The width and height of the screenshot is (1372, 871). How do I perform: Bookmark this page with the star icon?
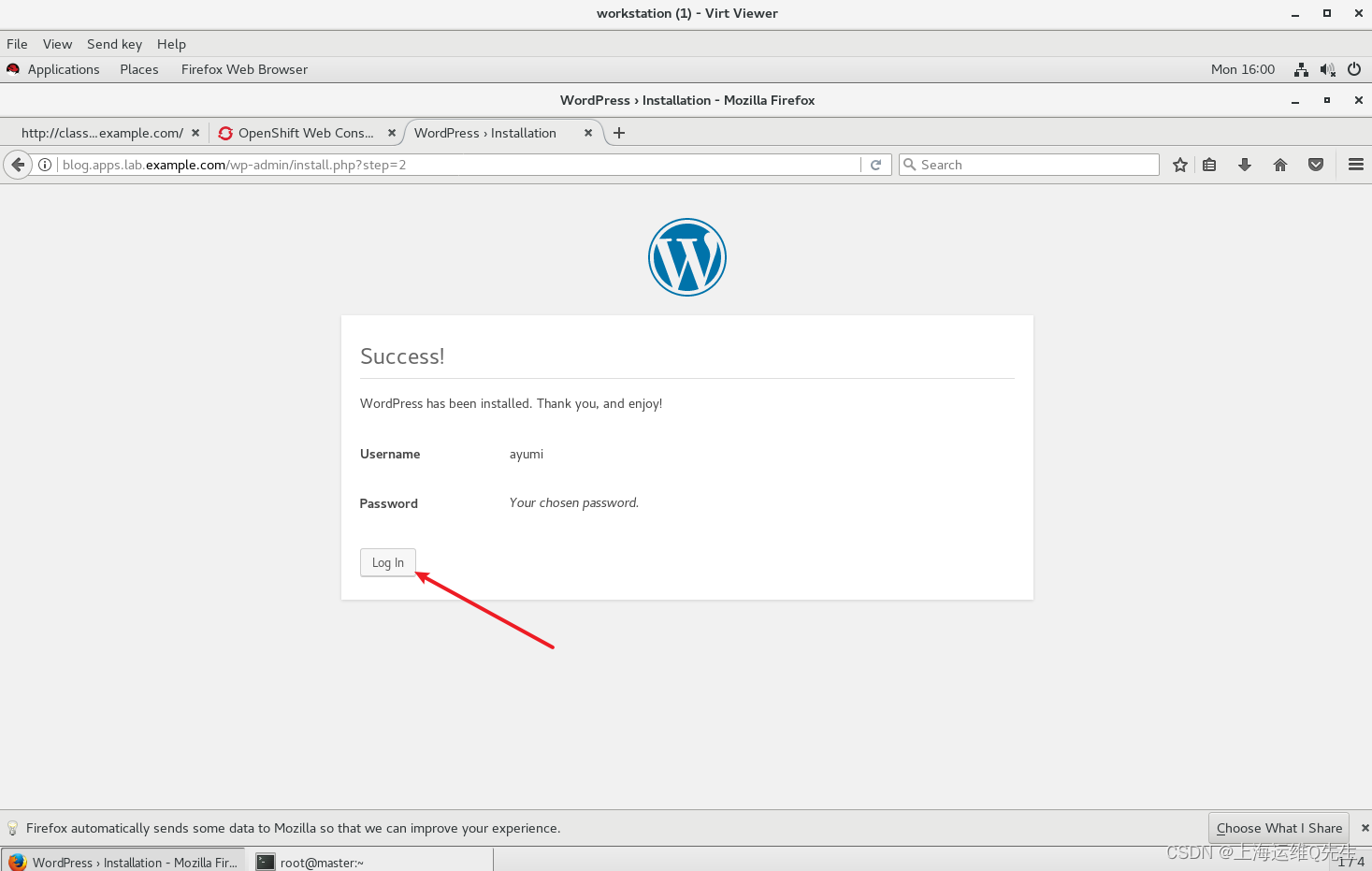coord(1180,165)
